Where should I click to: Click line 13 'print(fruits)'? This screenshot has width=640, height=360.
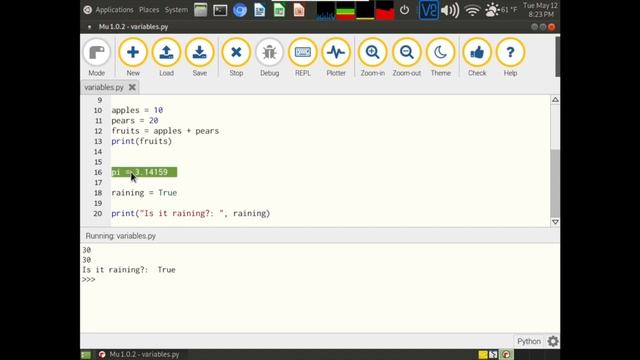tap(142, 141)
